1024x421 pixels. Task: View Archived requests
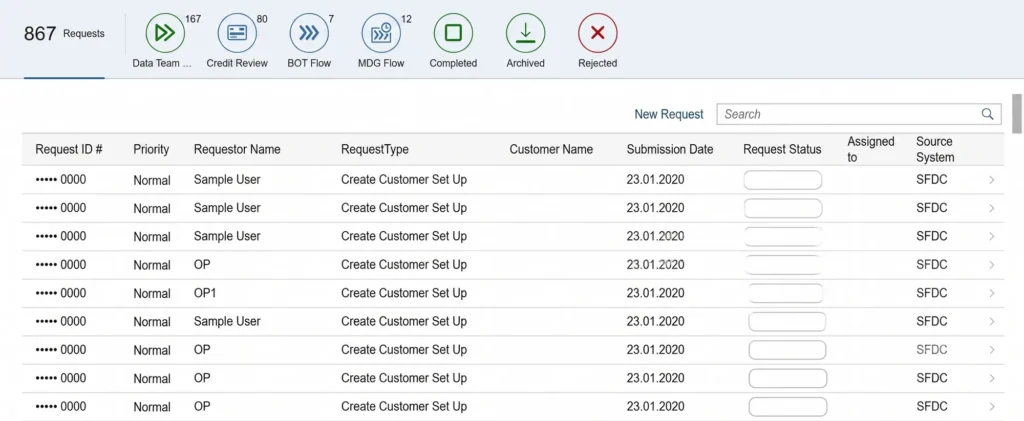526,33
